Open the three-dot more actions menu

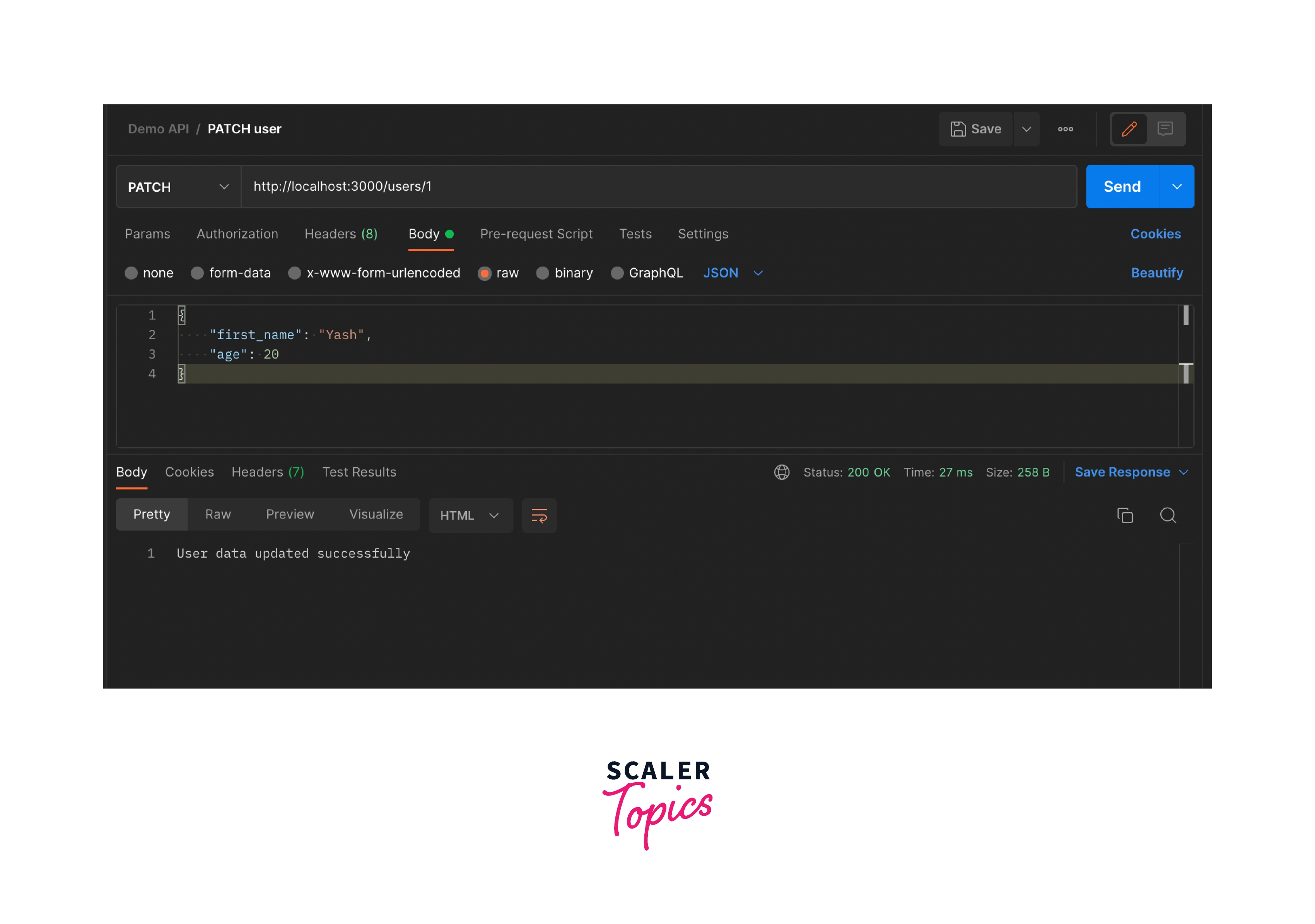tap(1065, 129)
